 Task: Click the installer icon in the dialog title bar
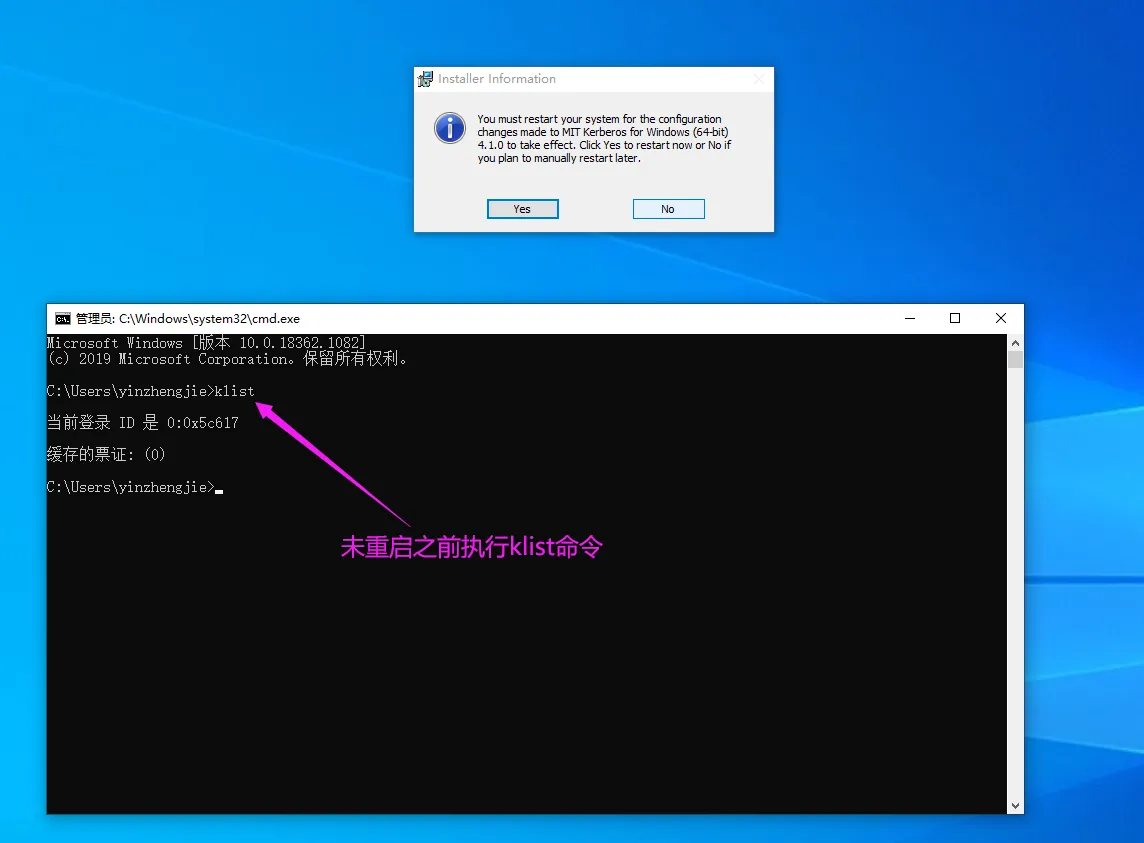point(427,79)
